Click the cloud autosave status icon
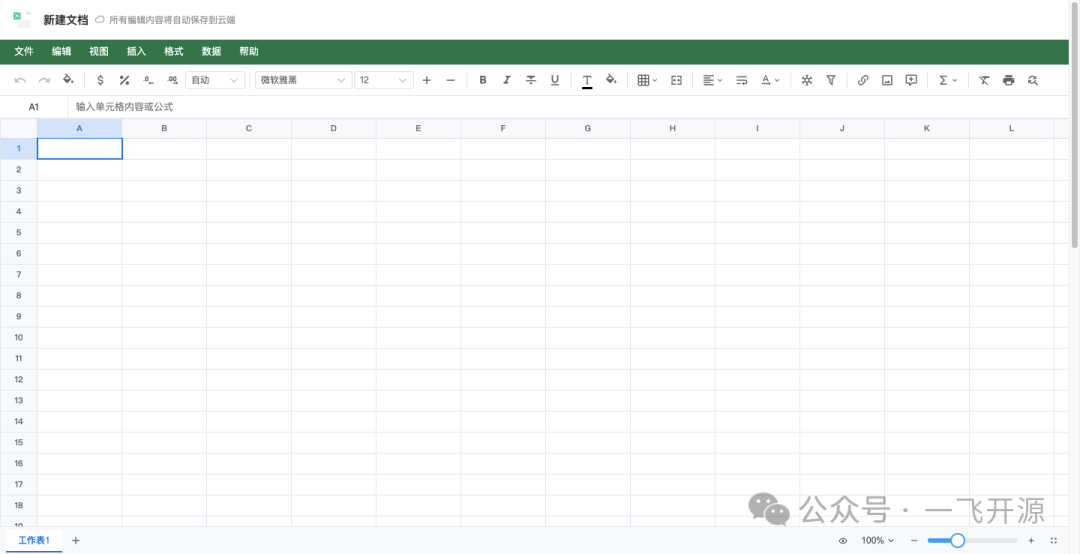 (x=99, y=20)
